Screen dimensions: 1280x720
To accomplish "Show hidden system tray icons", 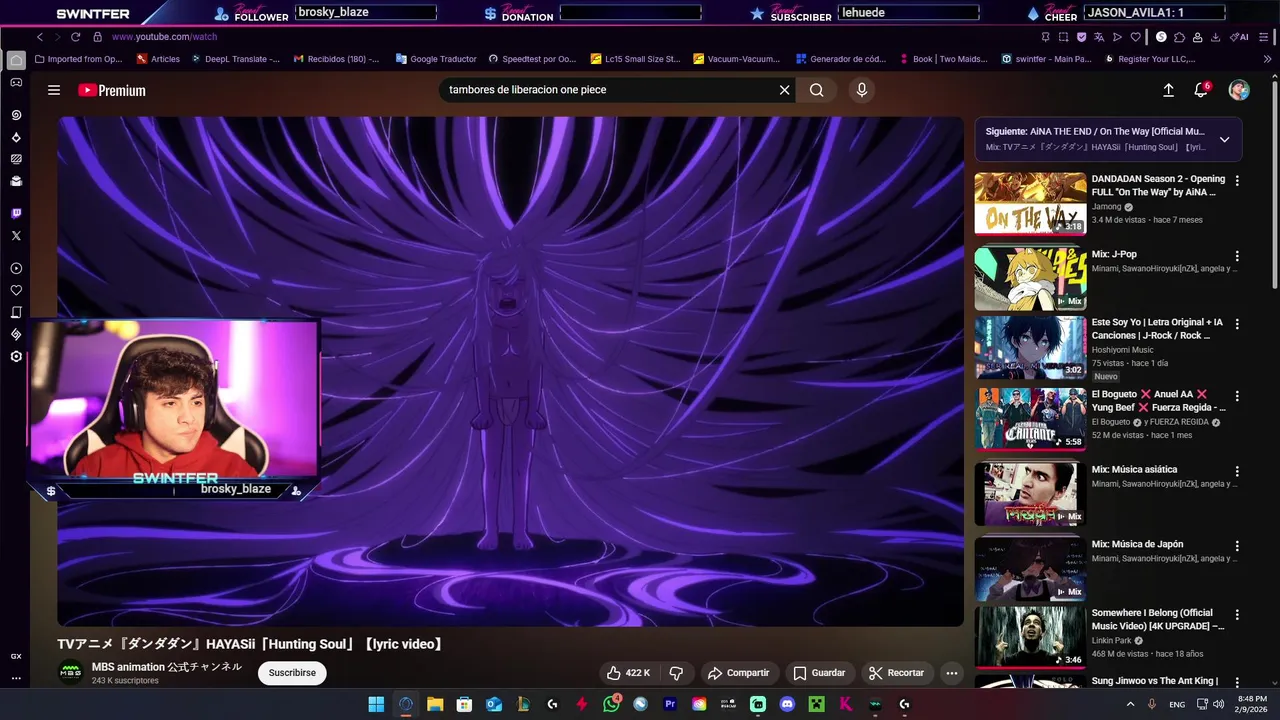I will [1131, 704].
